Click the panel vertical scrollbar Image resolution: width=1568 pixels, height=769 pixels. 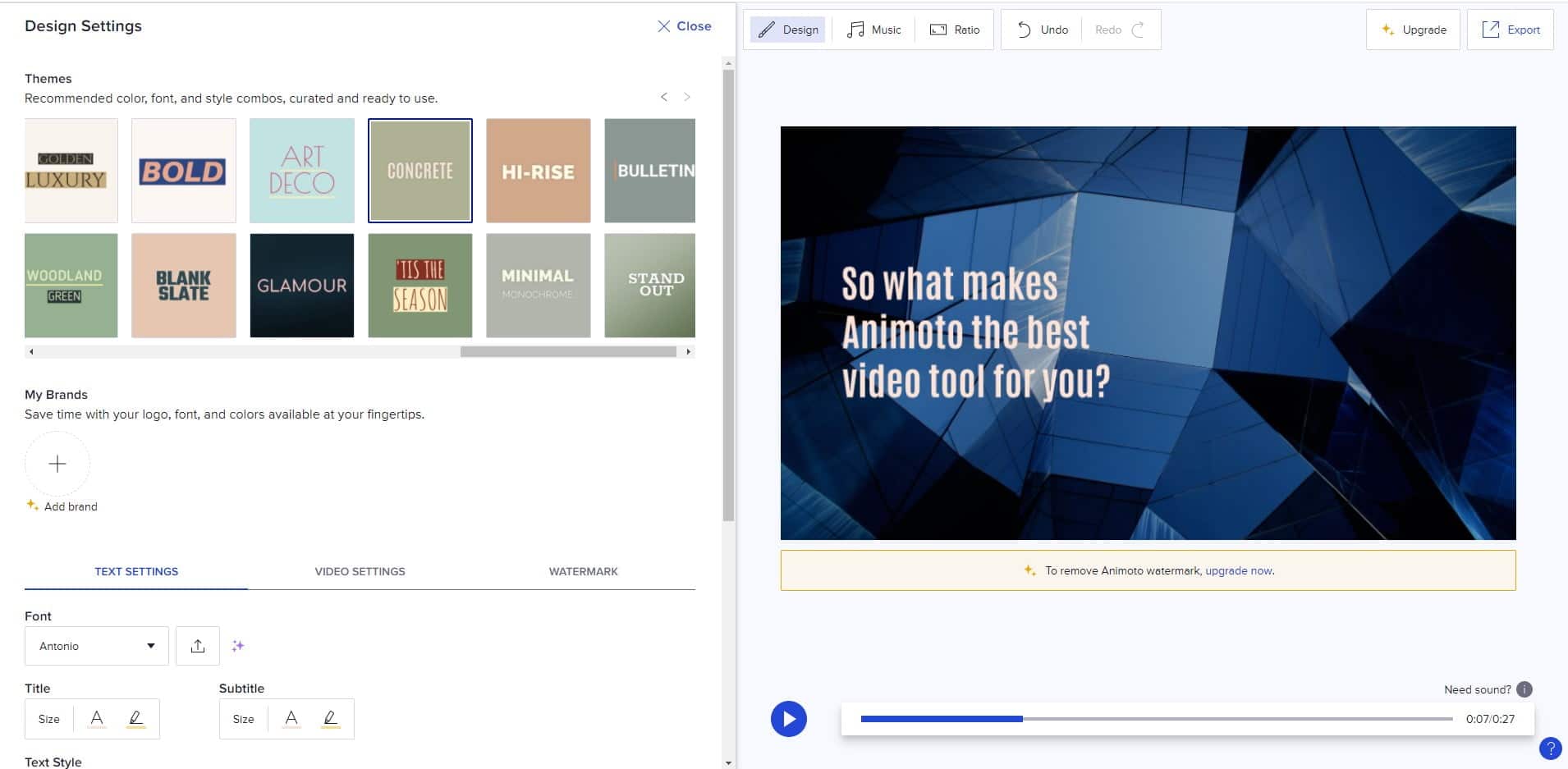[728, 295]
